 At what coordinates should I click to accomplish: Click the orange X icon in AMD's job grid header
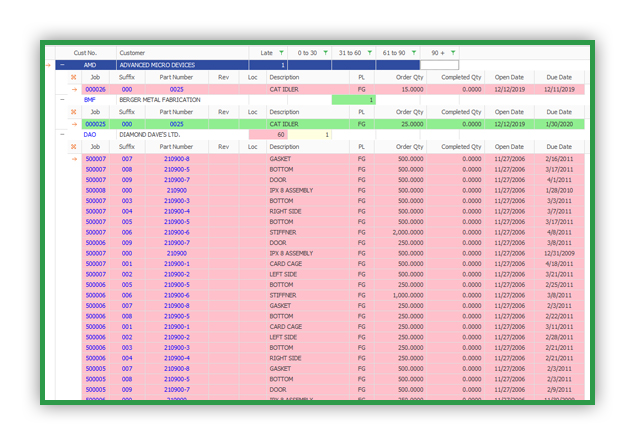(x=73, y=76)
